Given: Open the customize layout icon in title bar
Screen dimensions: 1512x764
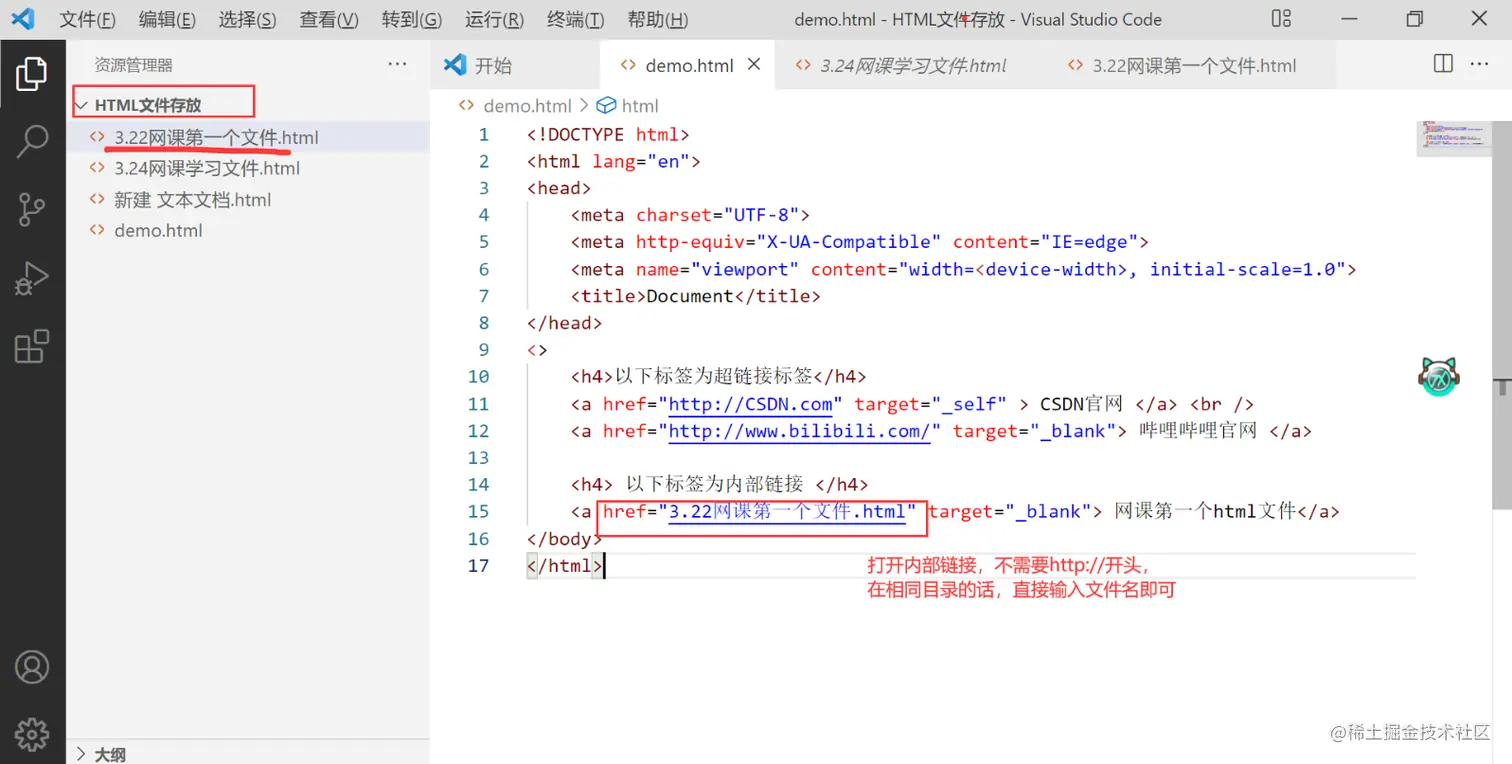Looking at the screenshot, I should click(1281, 19).
